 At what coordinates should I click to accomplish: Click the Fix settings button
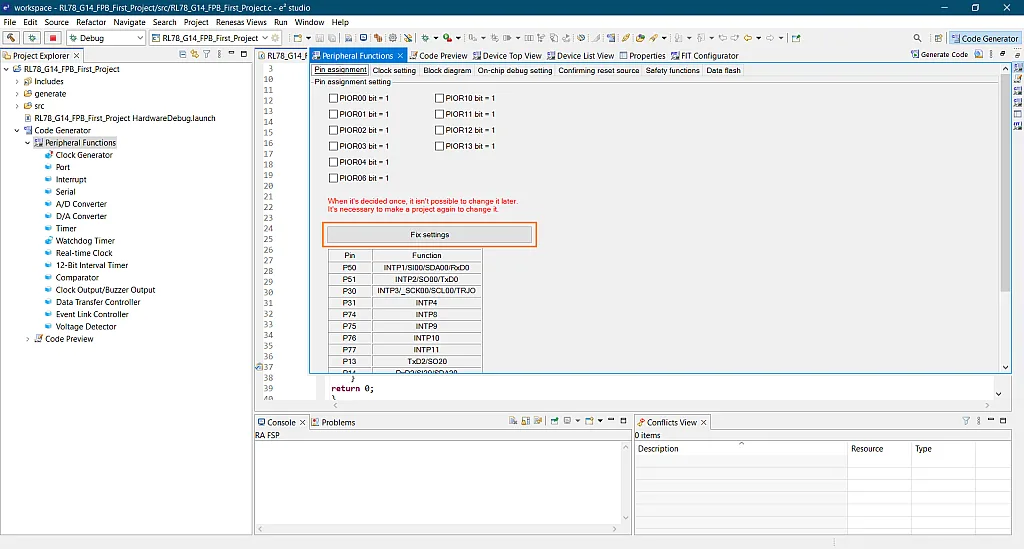tap(430, 235)
